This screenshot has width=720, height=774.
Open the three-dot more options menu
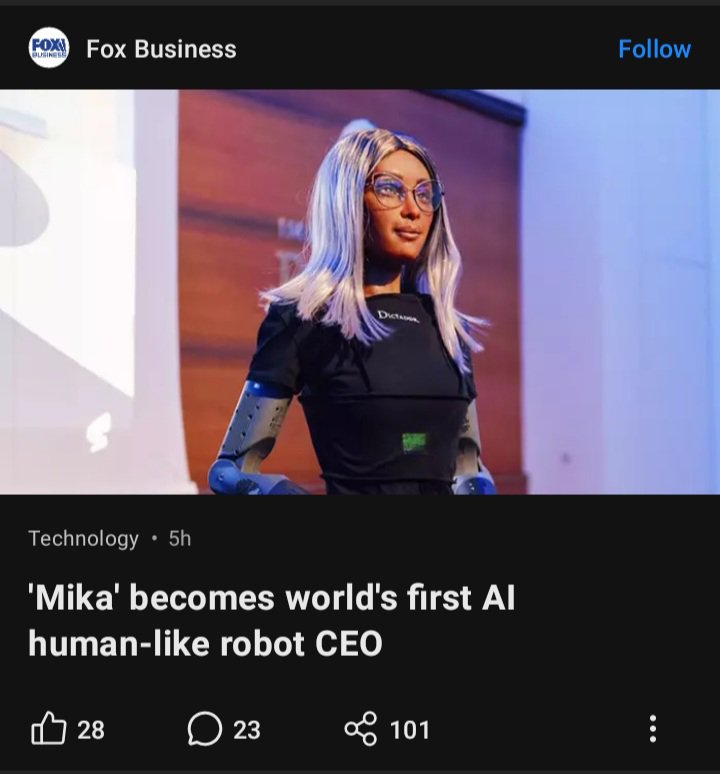652,729
